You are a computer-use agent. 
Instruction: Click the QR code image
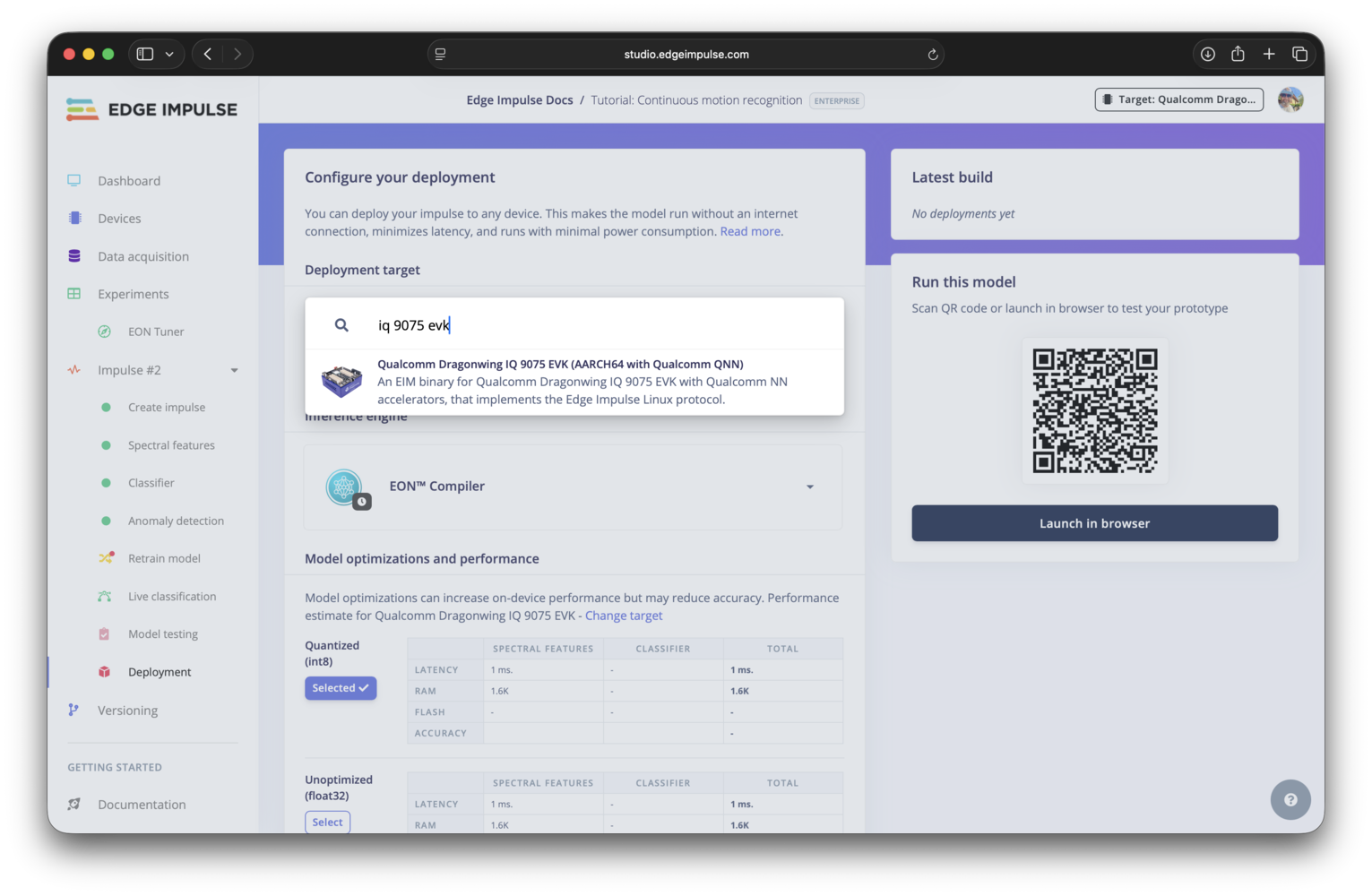pyautogui.click(x=1095, y=410)
